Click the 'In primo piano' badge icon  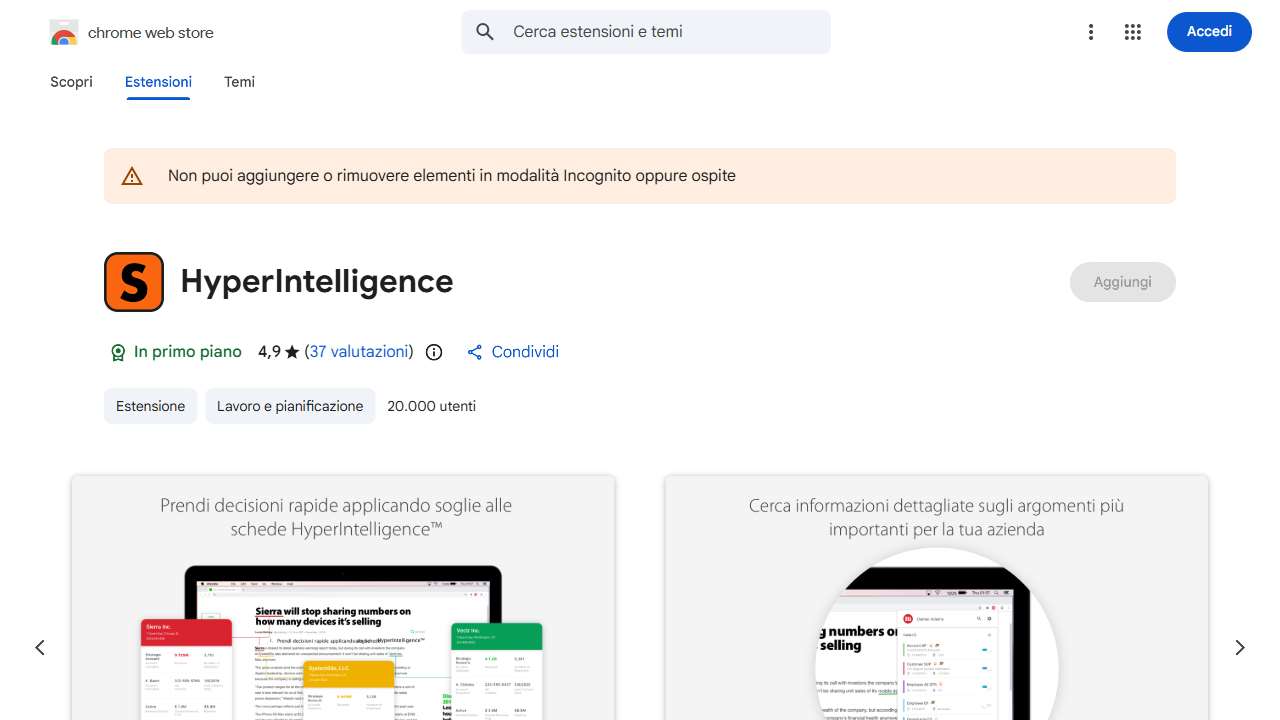pos(118,352)
